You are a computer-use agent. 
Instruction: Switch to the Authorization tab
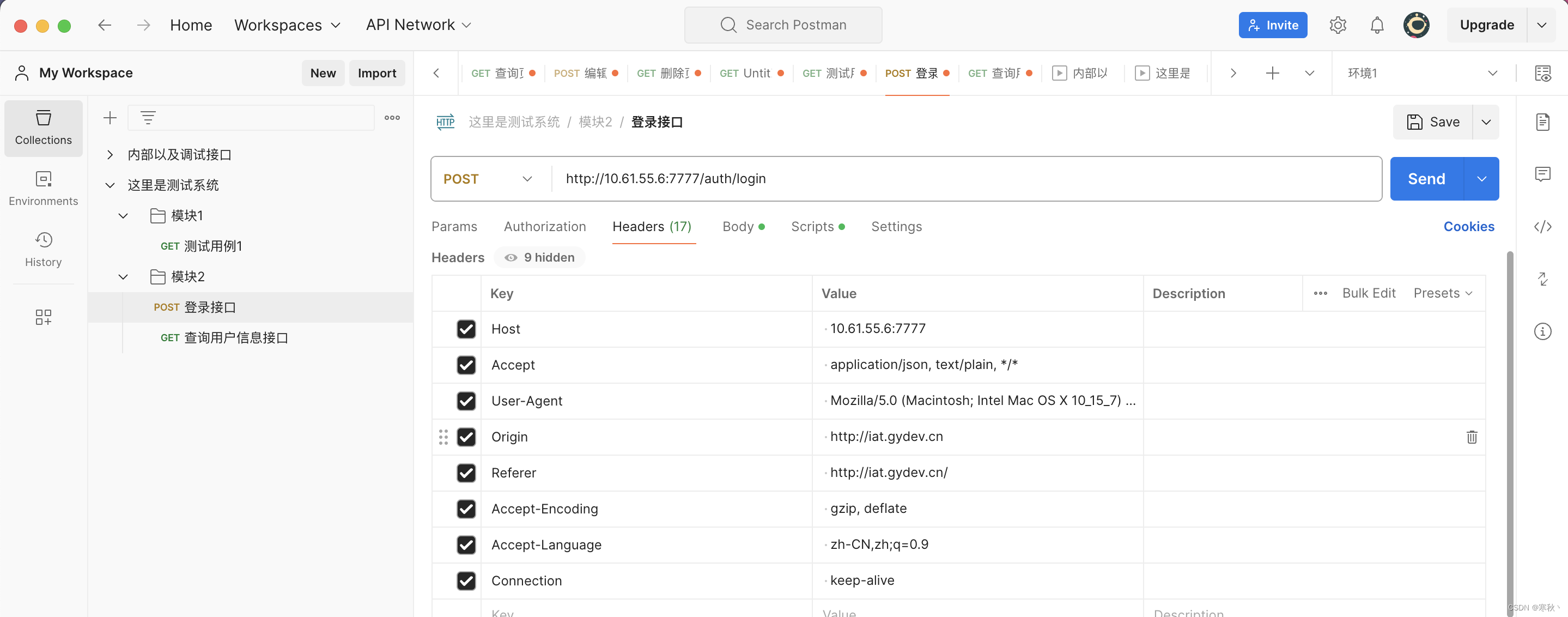pyautogui.click(x=544, y=226)
